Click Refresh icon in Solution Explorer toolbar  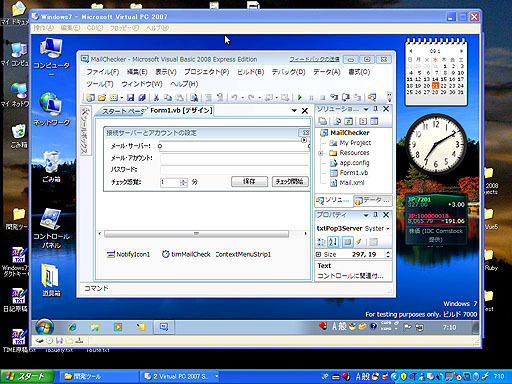(348, 121)
